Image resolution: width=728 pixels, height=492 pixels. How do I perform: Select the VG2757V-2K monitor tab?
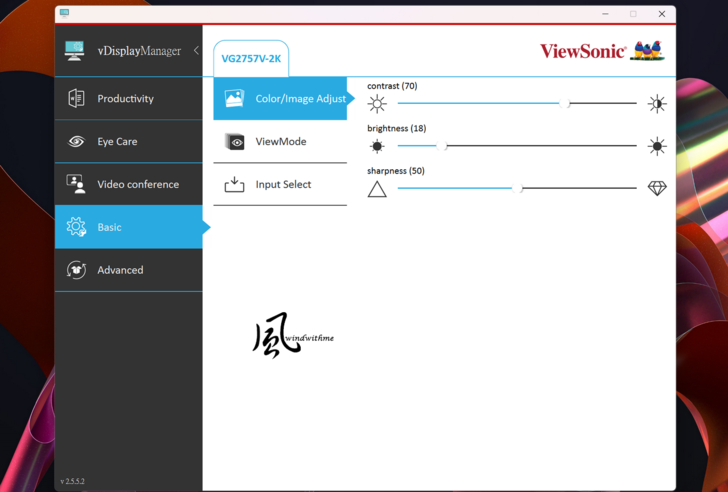251,59
